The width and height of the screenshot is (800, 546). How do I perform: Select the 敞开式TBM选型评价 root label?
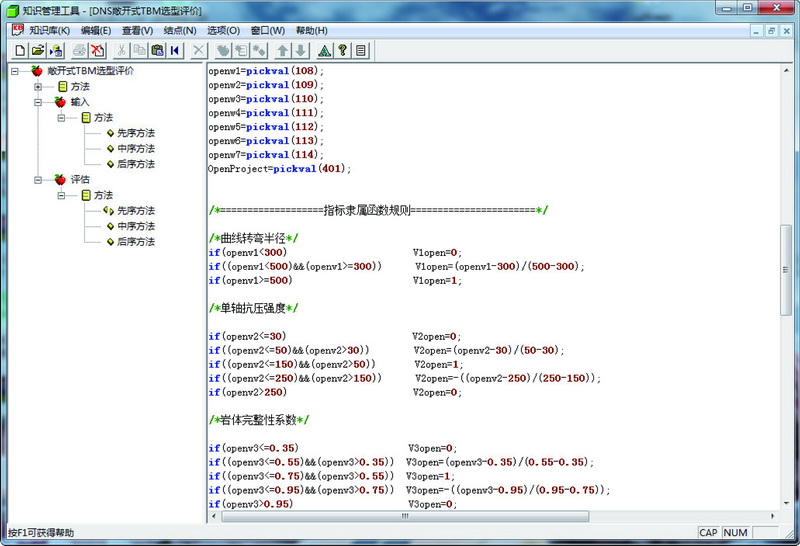coord(90,71)
